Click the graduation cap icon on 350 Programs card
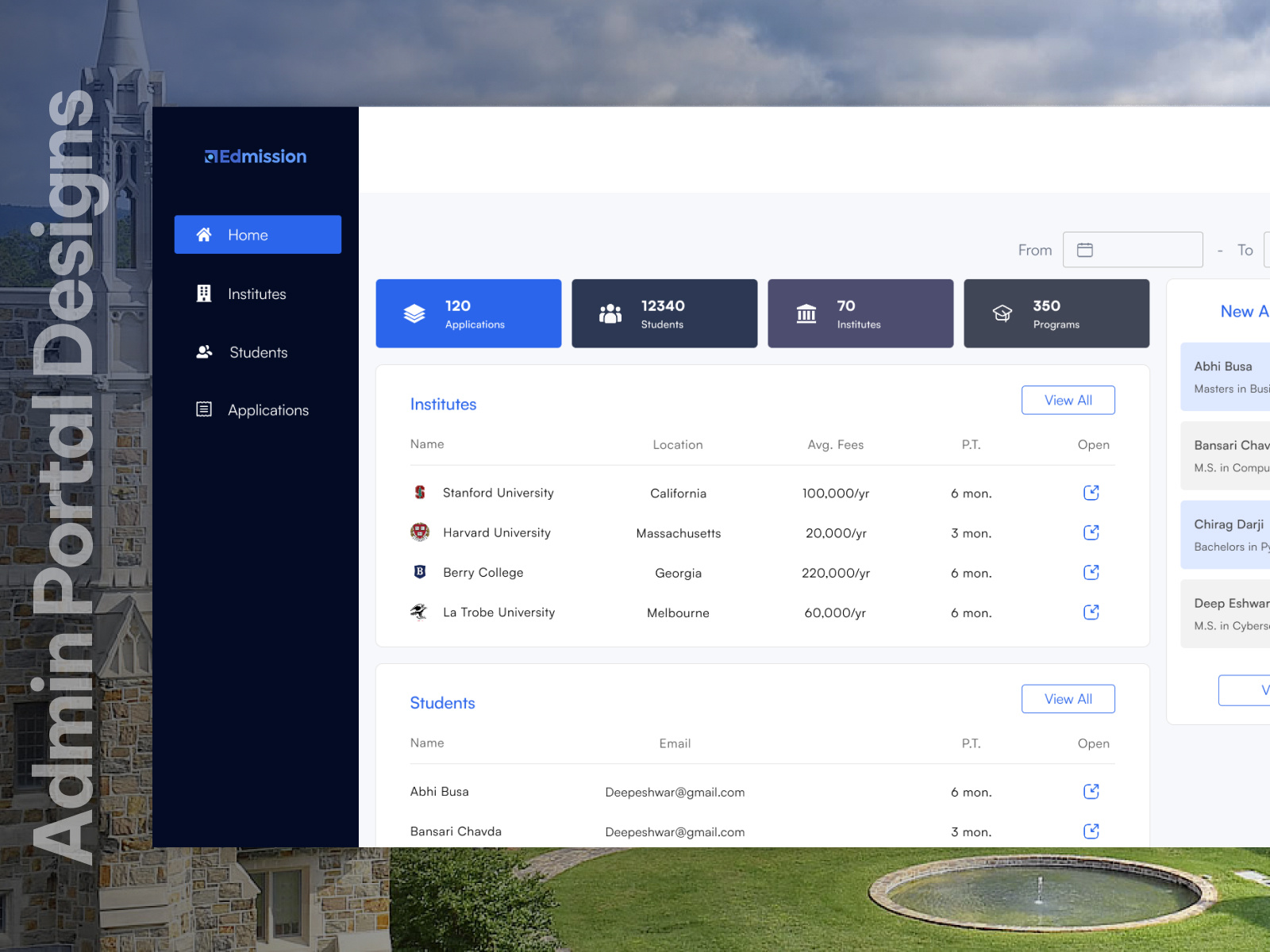The height and width of the screenshot is (952, 1270). (1003, 313)
